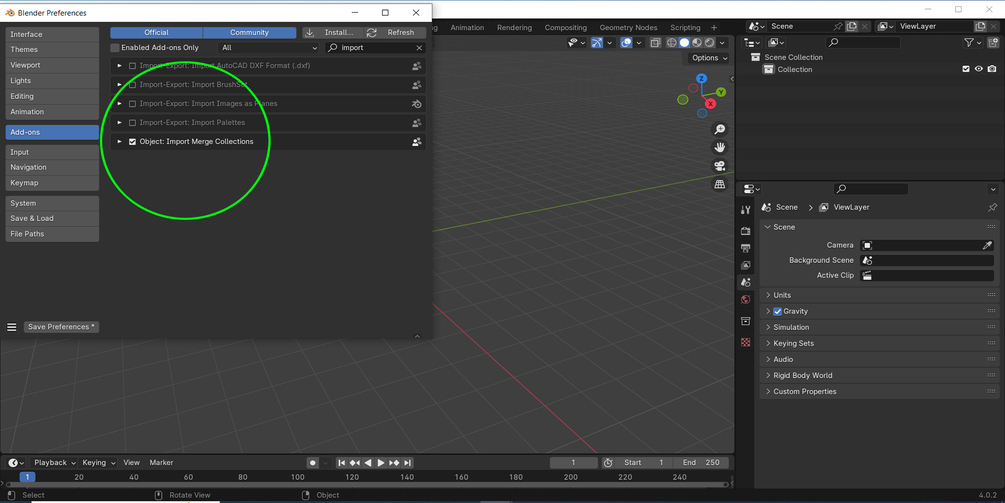
Task: Click the pan view hand icon
Action: click(x=720, y=147)
